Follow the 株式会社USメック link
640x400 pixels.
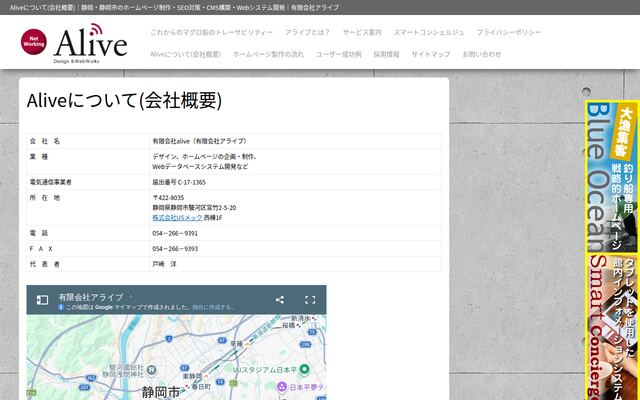tap(177, 218)
